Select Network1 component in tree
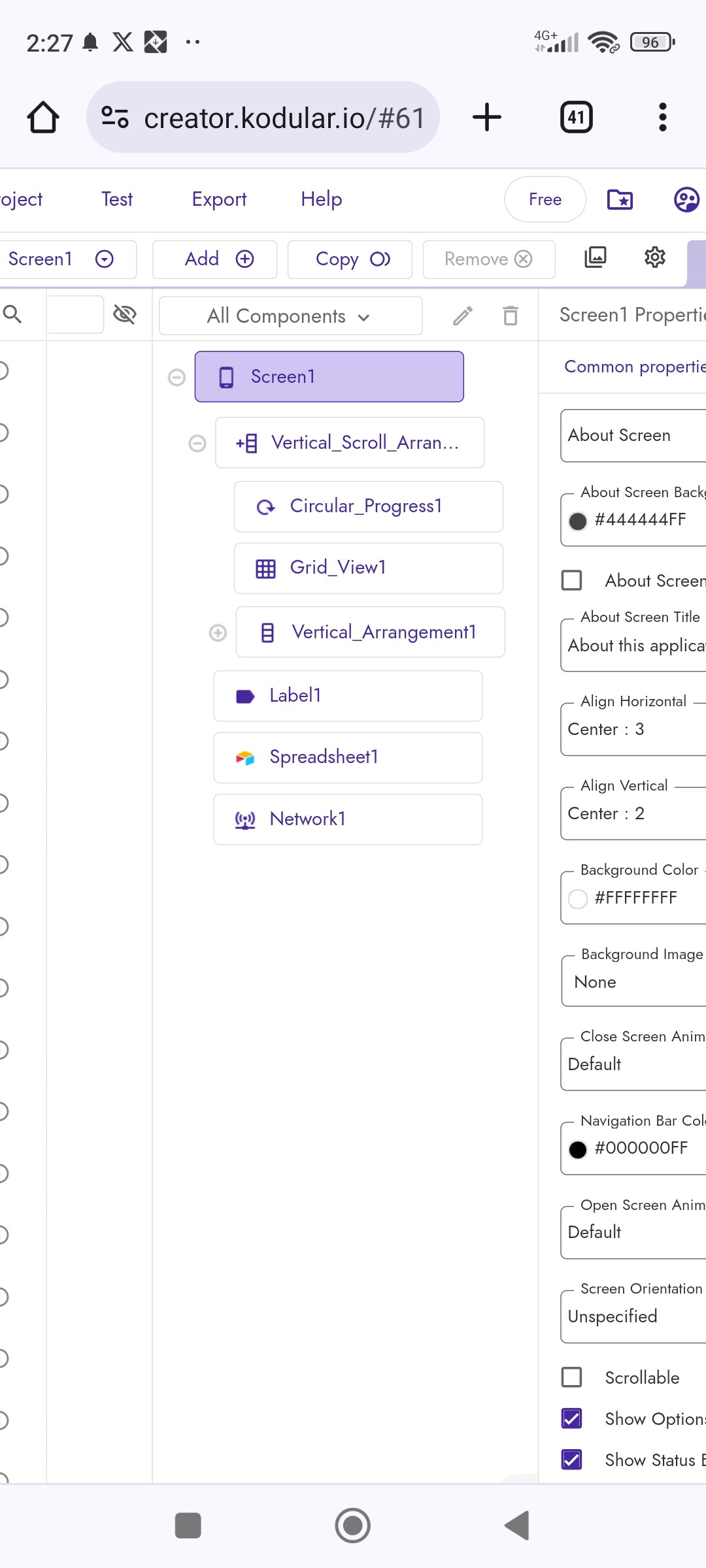Image resolution: width=706 pixels, height=1568 pixels. 348,819
